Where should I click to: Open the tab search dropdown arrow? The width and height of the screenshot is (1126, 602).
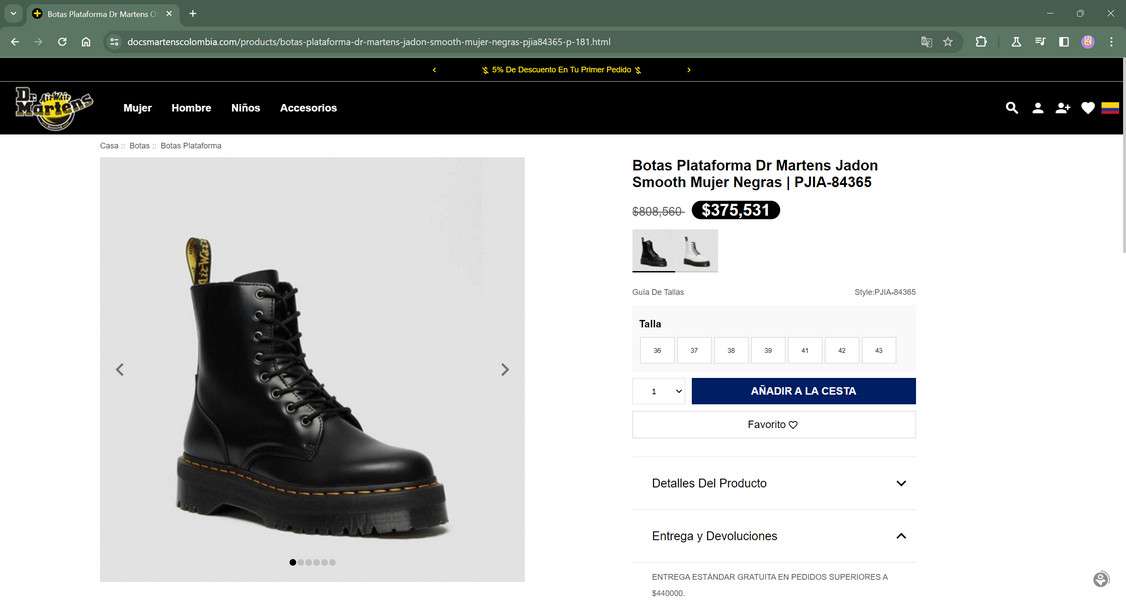point(13,14)
